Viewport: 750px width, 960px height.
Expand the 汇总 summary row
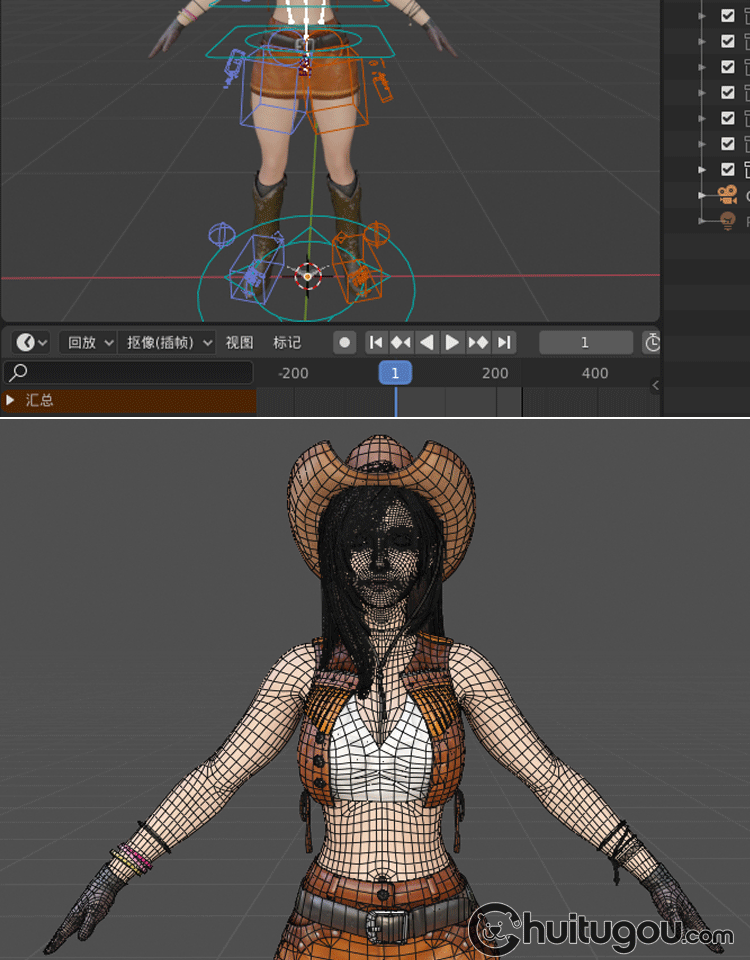[11, 400]
